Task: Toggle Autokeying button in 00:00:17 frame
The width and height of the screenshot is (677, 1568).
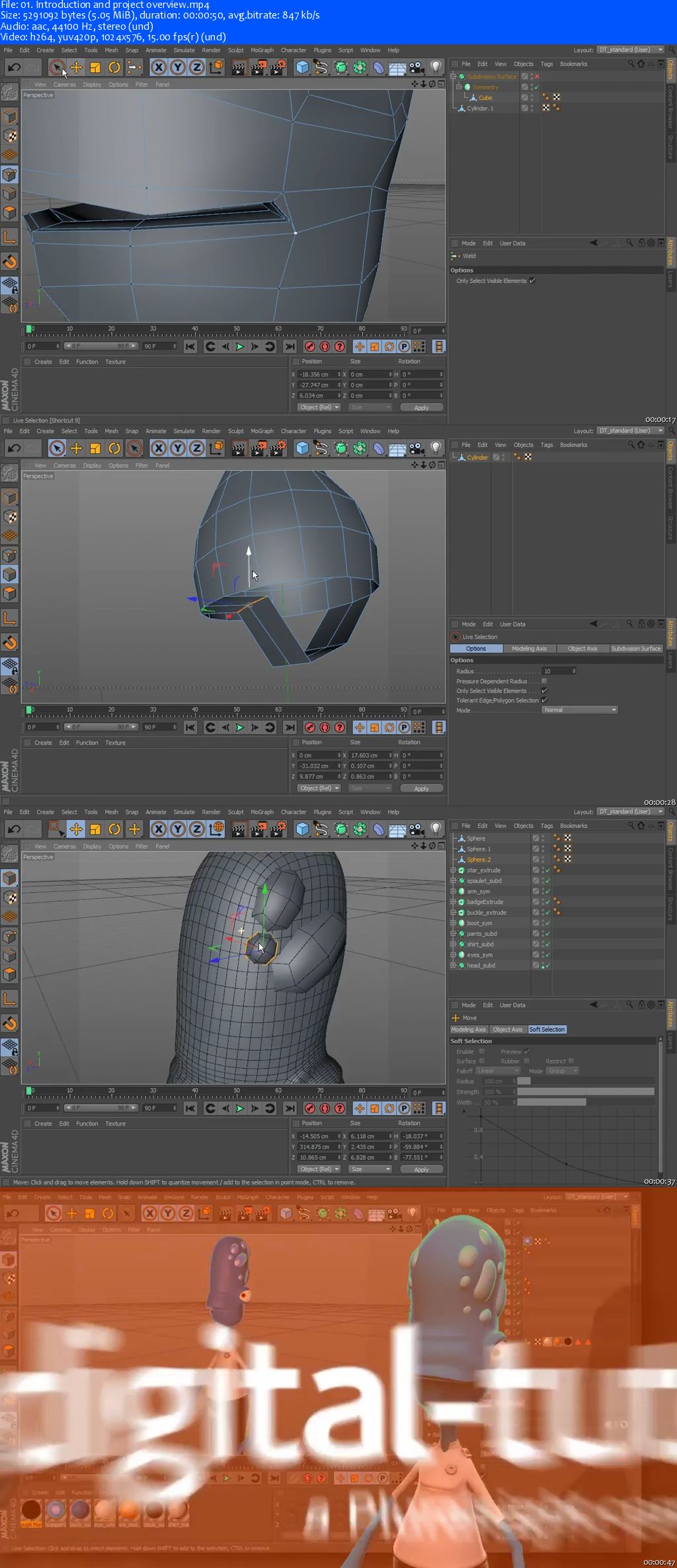Action: tap(325, 347)
